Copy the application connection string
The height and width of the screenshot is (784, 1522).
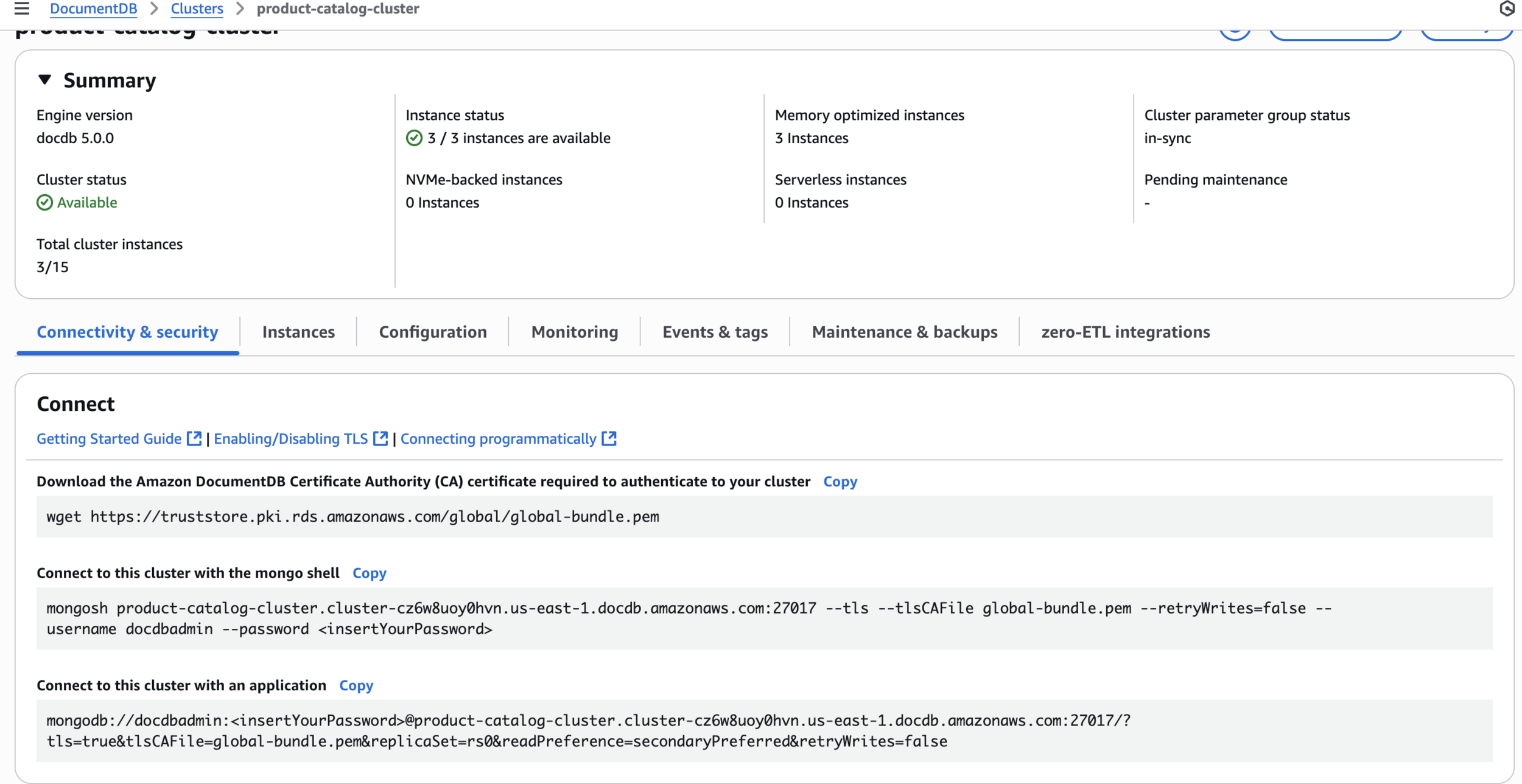click(x=356, y=685)
